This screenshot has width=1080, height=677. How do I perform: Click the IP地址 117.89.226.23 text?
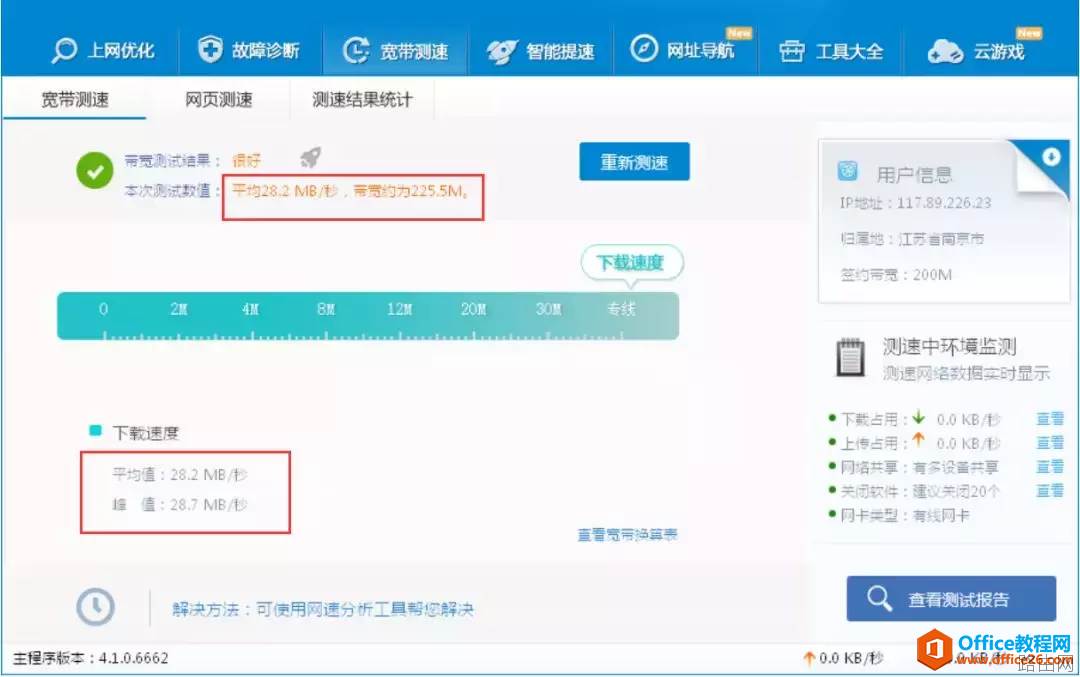915,202
